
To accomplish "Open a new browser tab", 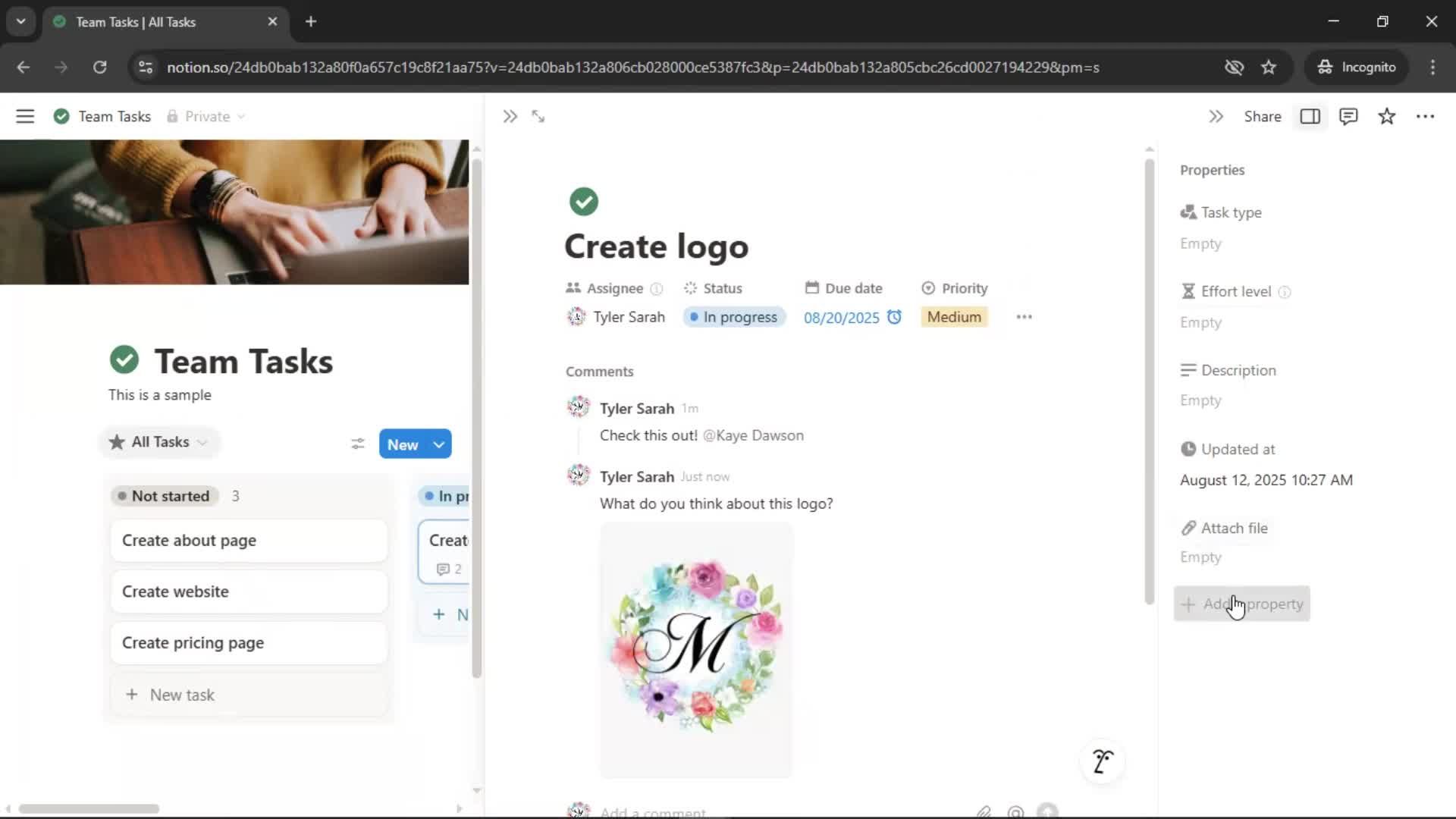I will tap(311, 21).
